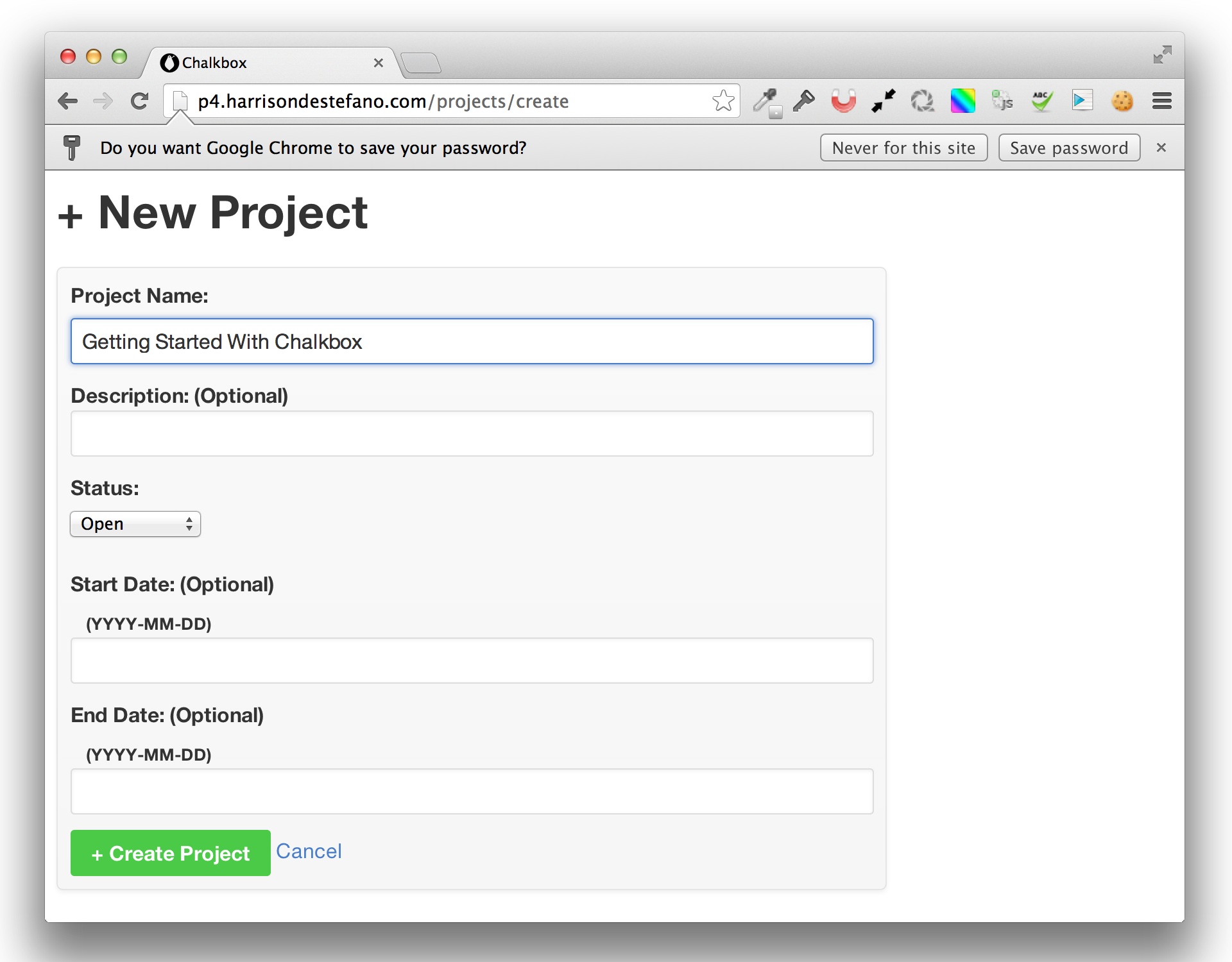The image size is (1232, 962).
Task: Click the Cancel link
Action: pyautogui.click(x=308, y=851)
